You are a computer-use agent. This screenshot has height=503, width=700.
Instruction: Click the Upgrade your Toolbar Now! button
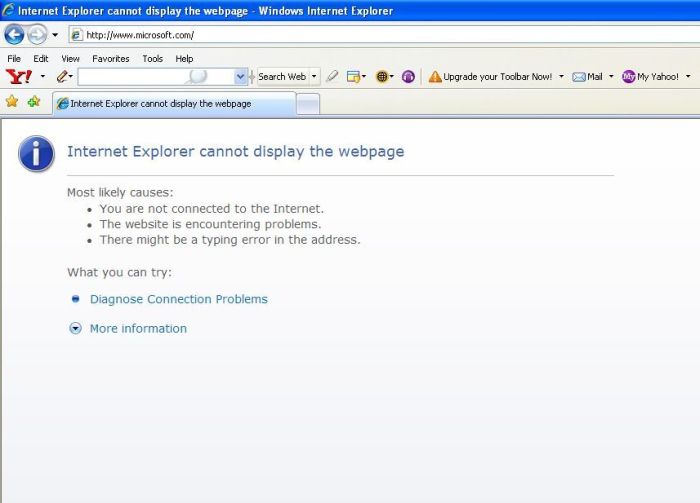490,76
